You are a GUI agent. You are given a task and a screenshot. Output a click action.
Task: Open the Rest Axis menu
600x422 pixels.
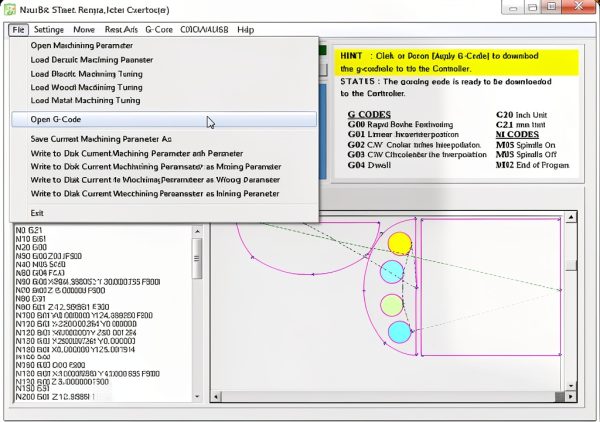pos(121,30)
